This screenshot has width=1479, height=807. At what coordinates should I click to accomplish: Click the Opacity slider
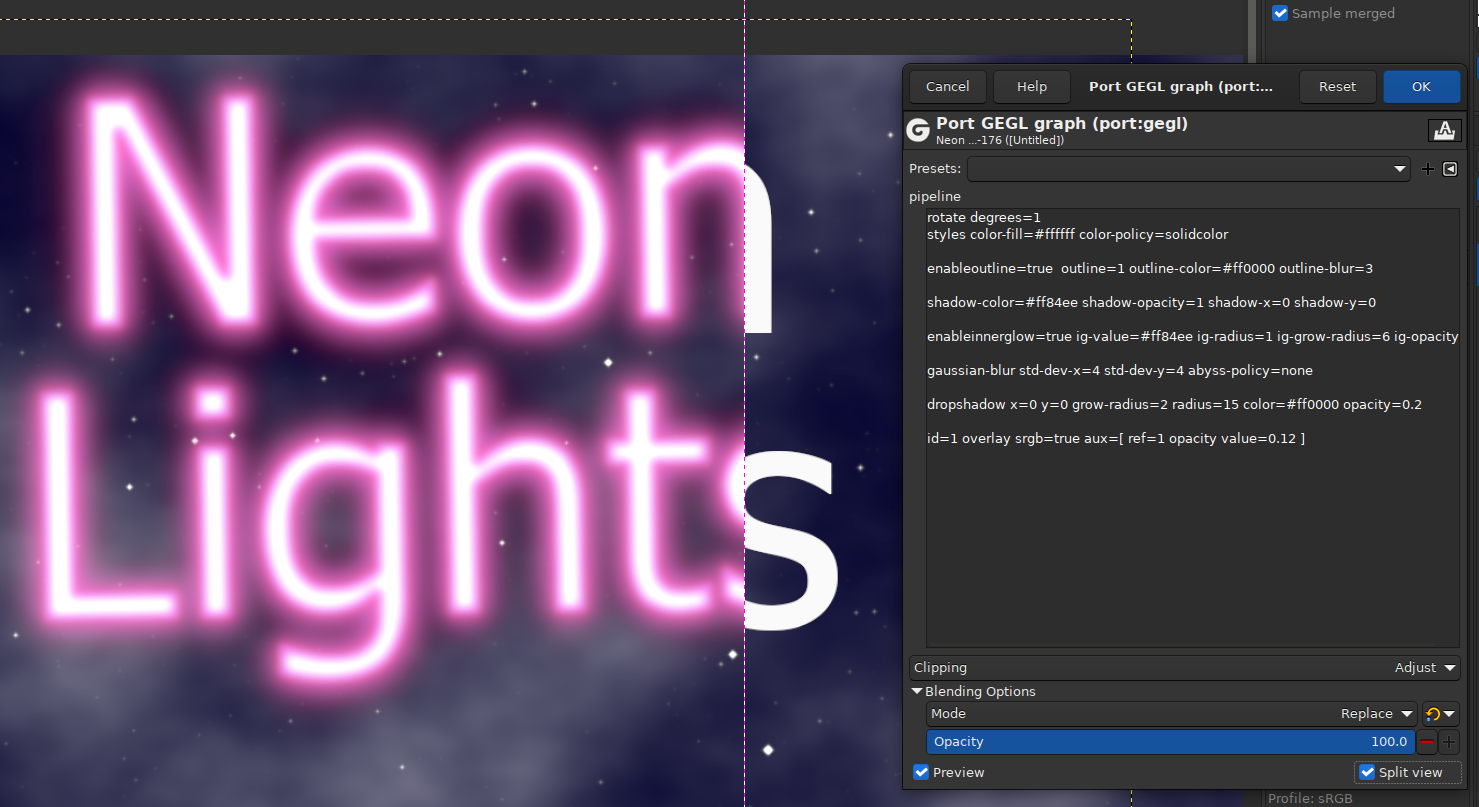pyautogui.click(x=1171, y=742)
